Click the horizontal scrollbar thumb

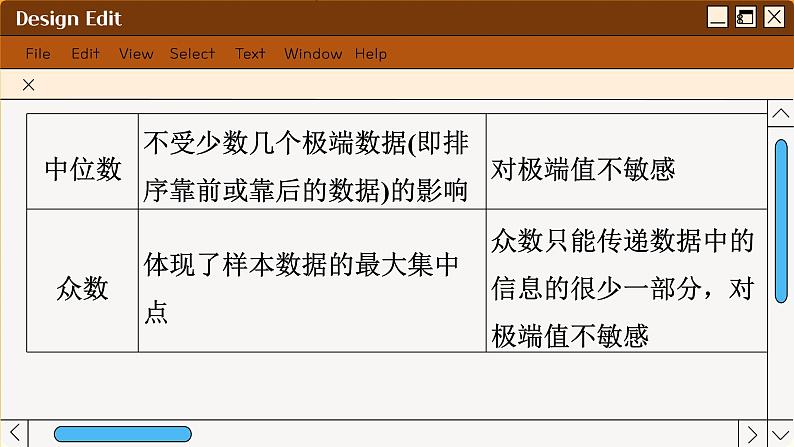click(123, 434)
